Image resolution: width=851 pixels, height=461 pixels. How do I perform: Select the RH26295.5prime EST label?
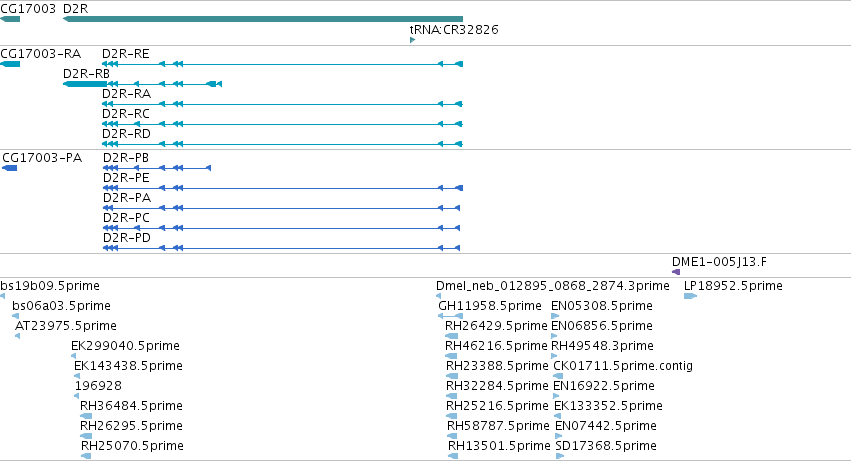[x=131, y=427]
